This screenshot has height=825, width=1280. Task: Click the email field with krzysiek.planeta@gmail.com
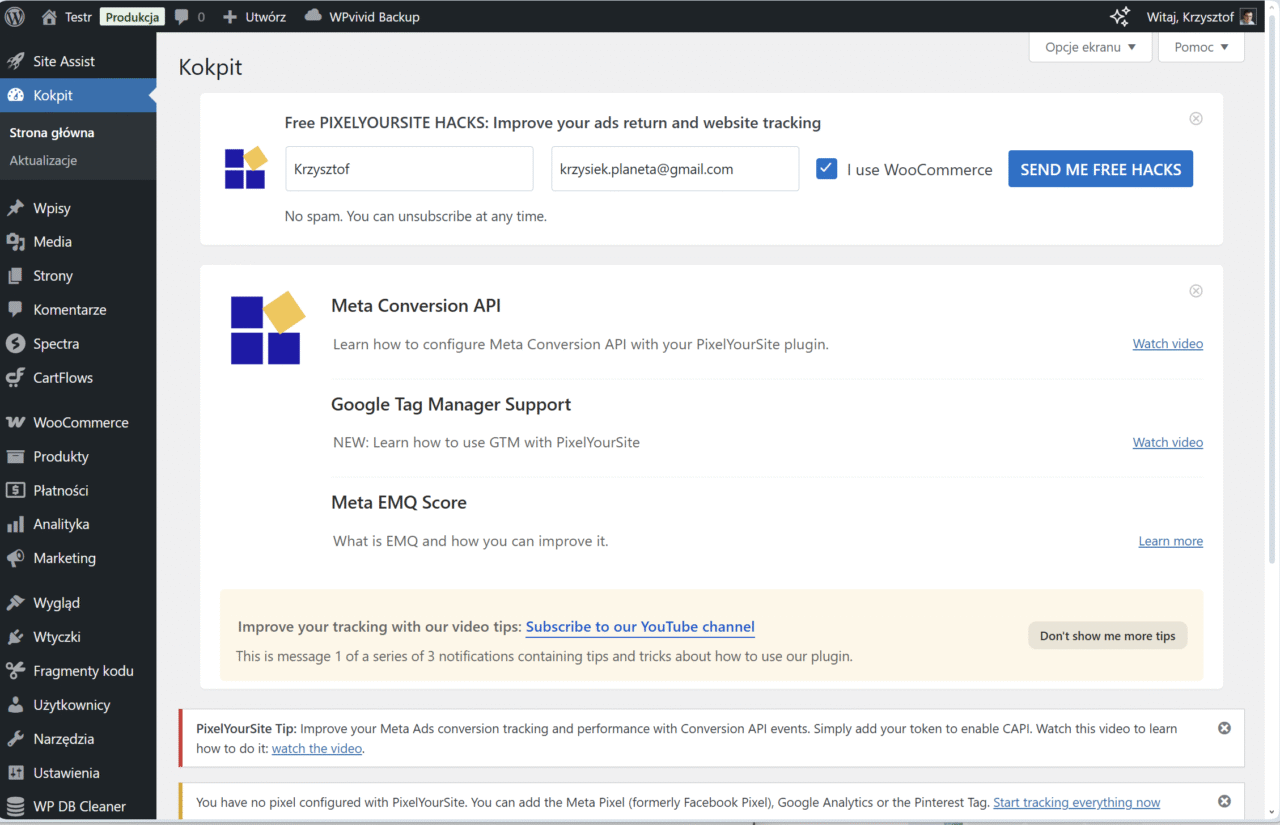[x=675, y=169]
